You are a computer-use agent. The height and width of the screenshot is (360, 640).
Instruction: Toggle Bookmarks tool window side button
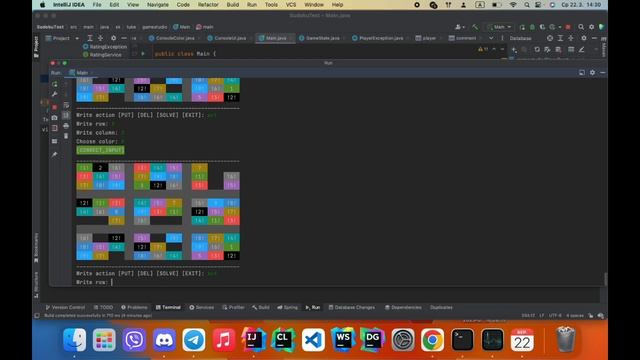36,247
